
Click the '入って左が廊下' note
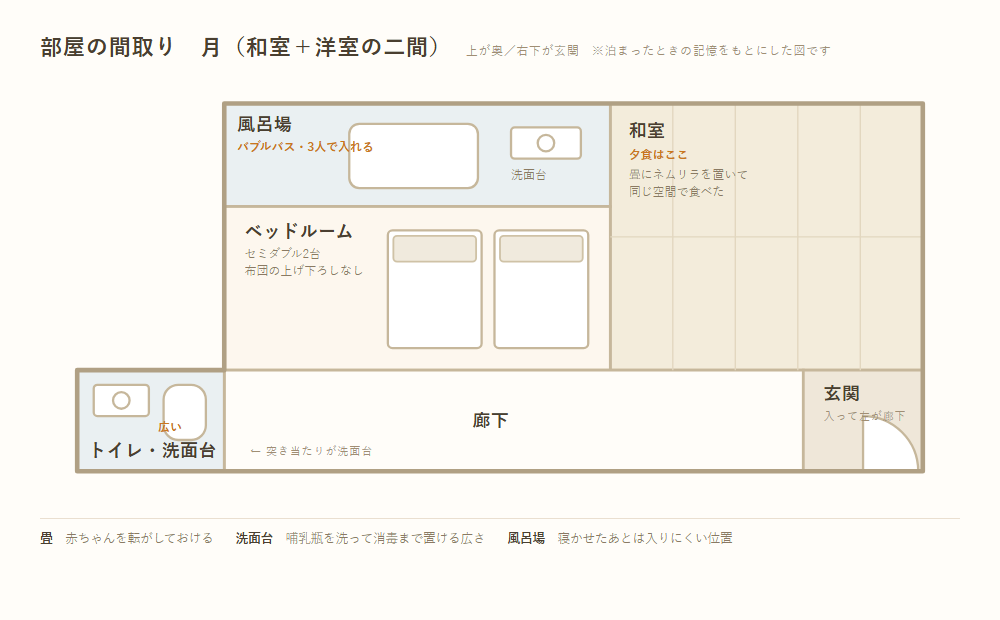point(864,416)
